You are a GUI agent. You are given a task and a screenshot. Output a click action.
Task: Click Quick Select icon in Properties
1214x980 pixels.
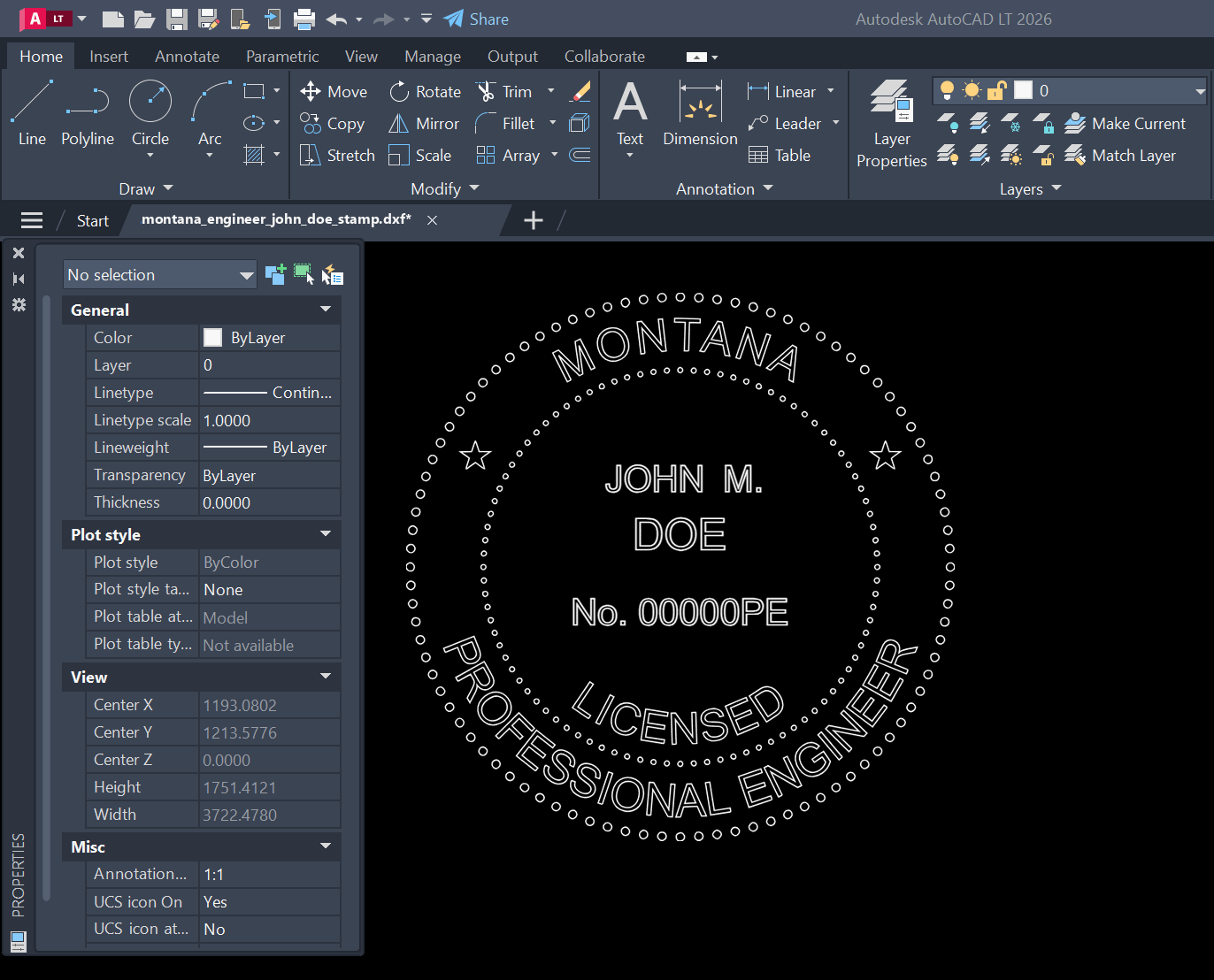[x=332, y=275]
